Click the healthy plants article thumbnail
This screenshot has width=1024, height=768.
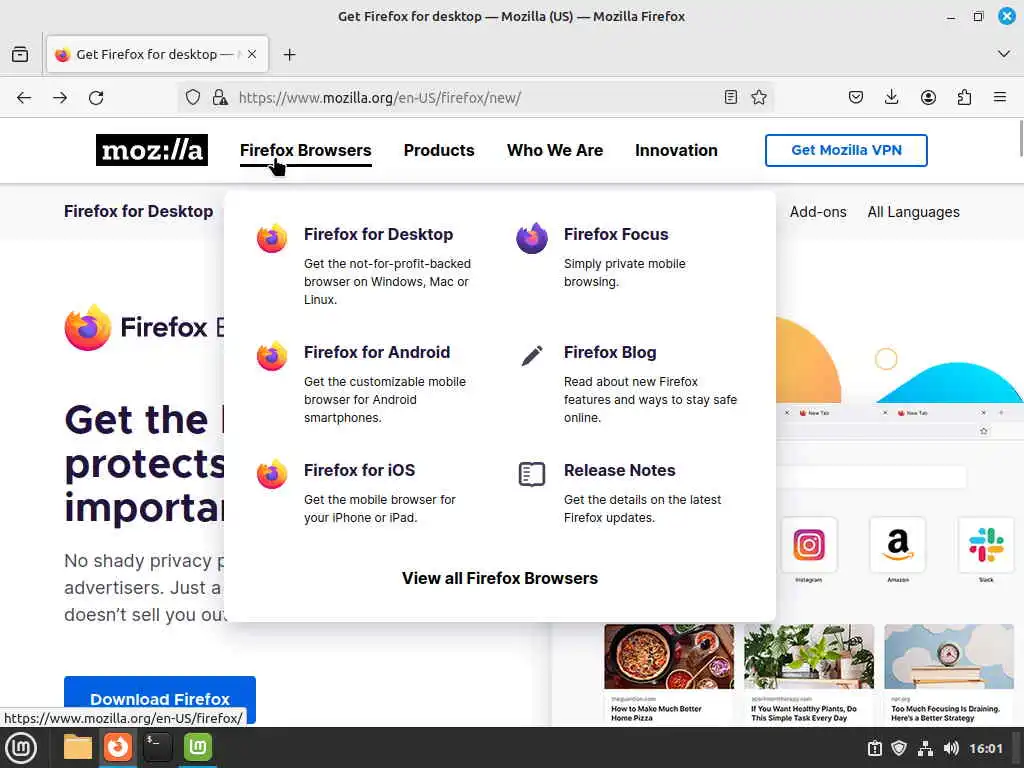coord(808,656)
